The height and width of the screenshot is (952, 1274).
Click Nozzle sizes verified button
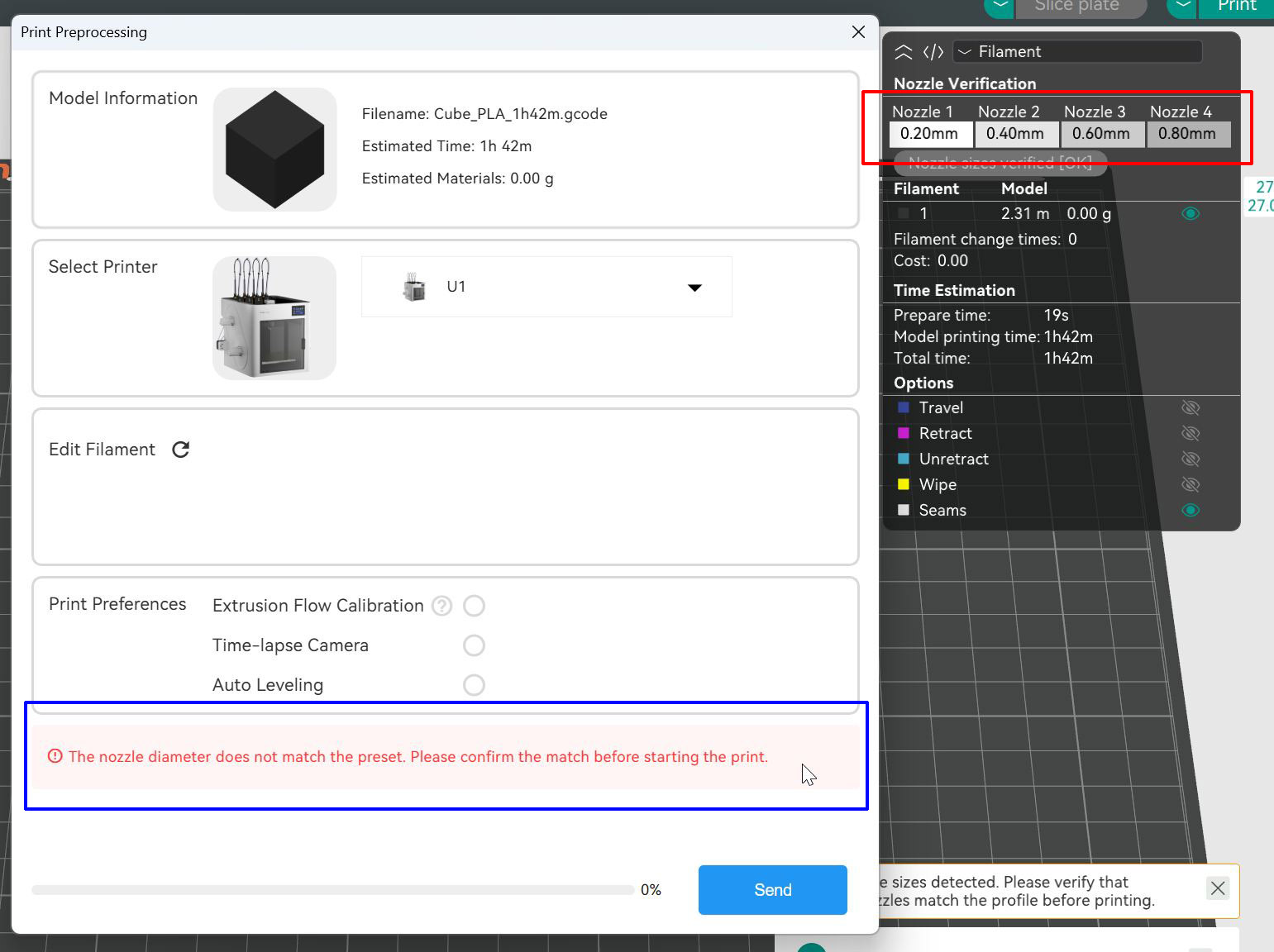(1000, 163)
